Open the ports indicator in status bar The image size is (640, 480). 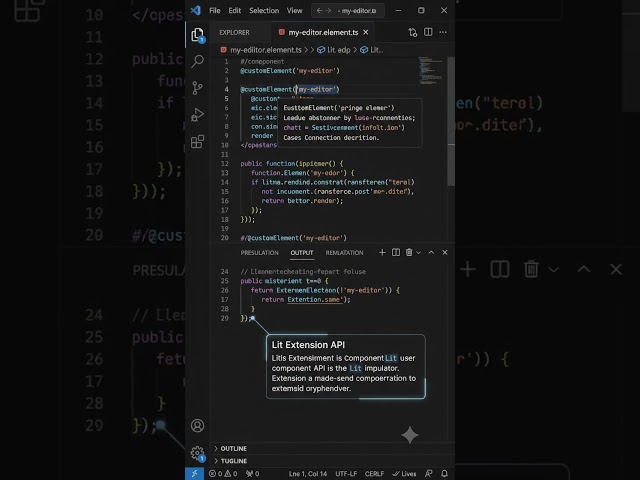click(253, 473)
